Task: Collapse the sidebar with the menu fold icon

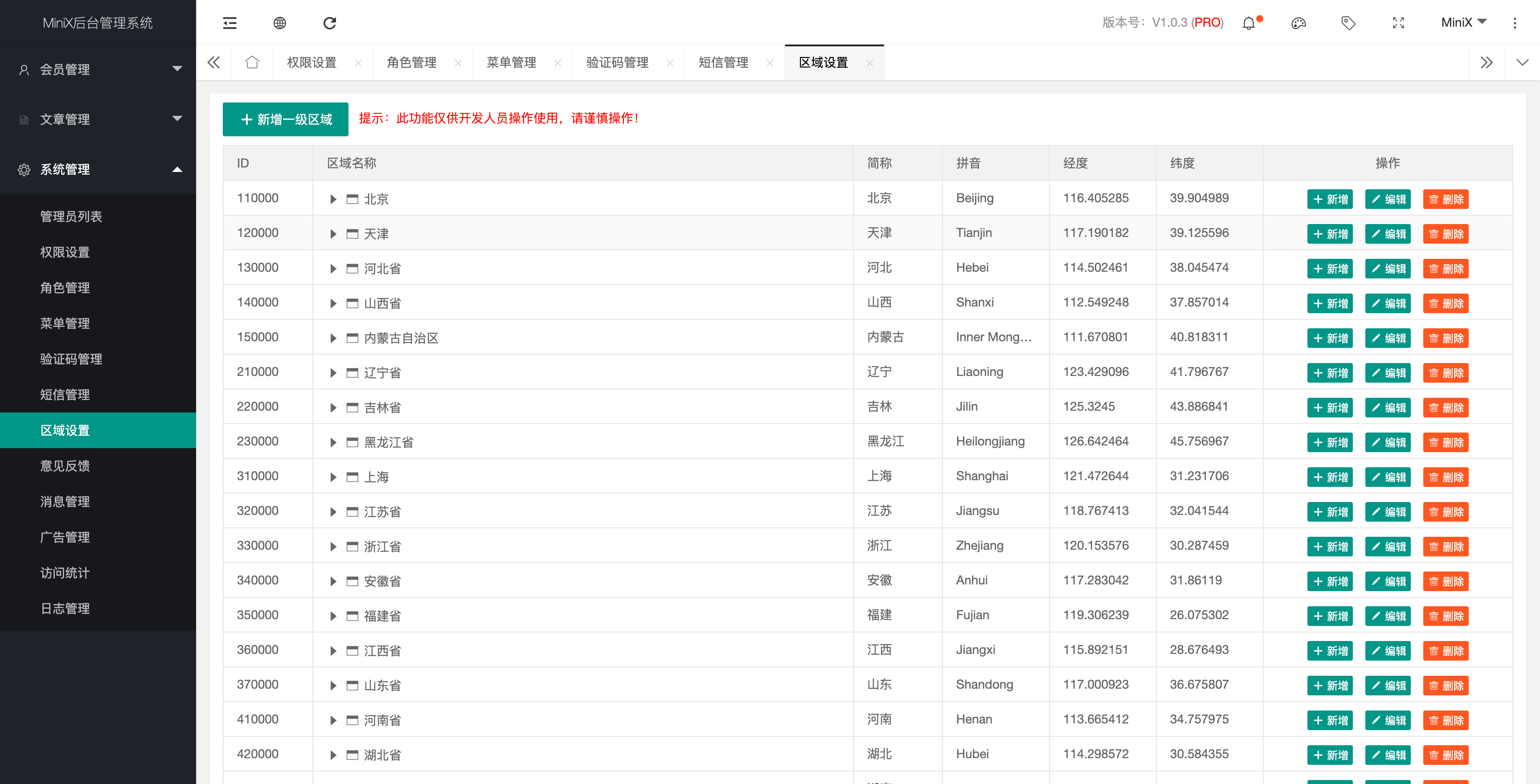Action: (229, 23)
